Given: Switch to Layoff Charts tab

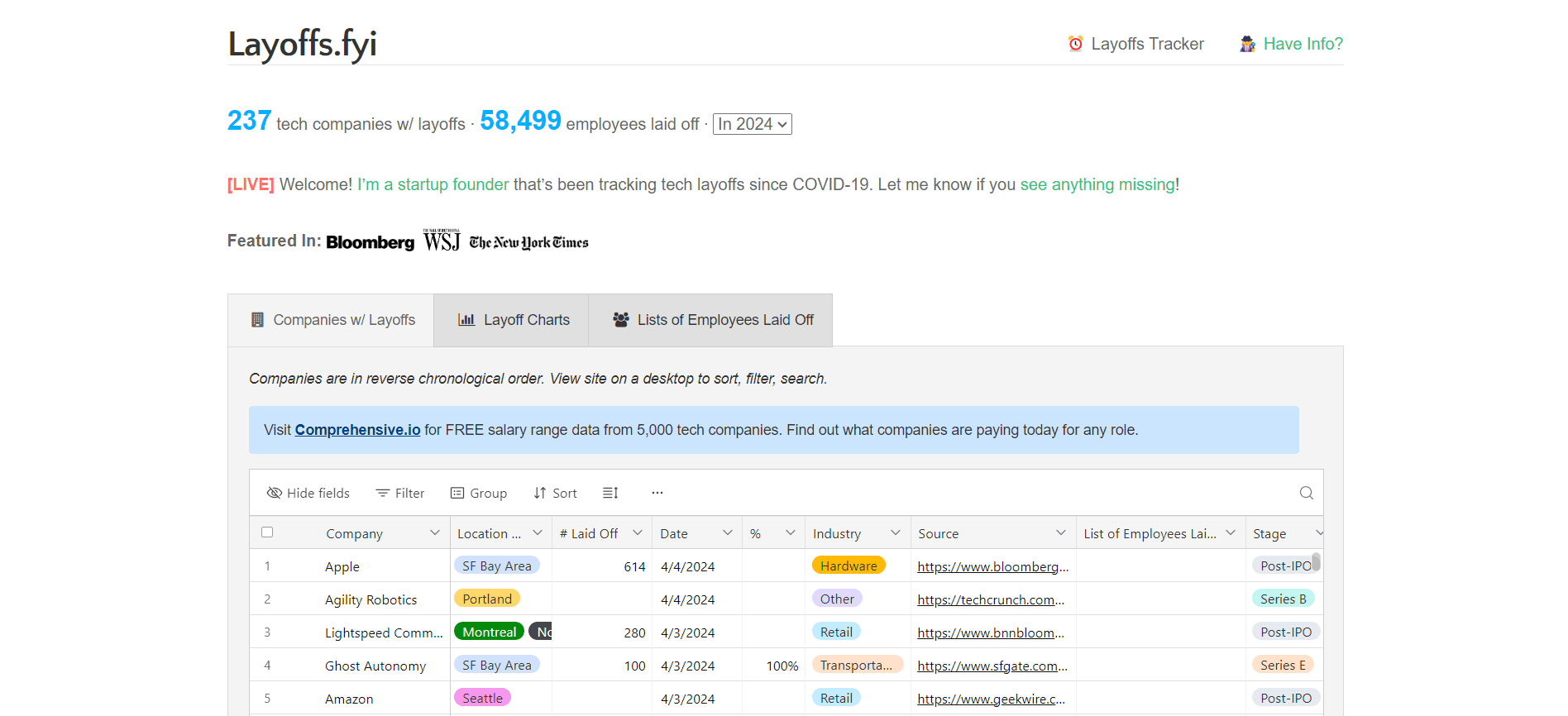Looking at the screenshot, I should click(511, 320).
